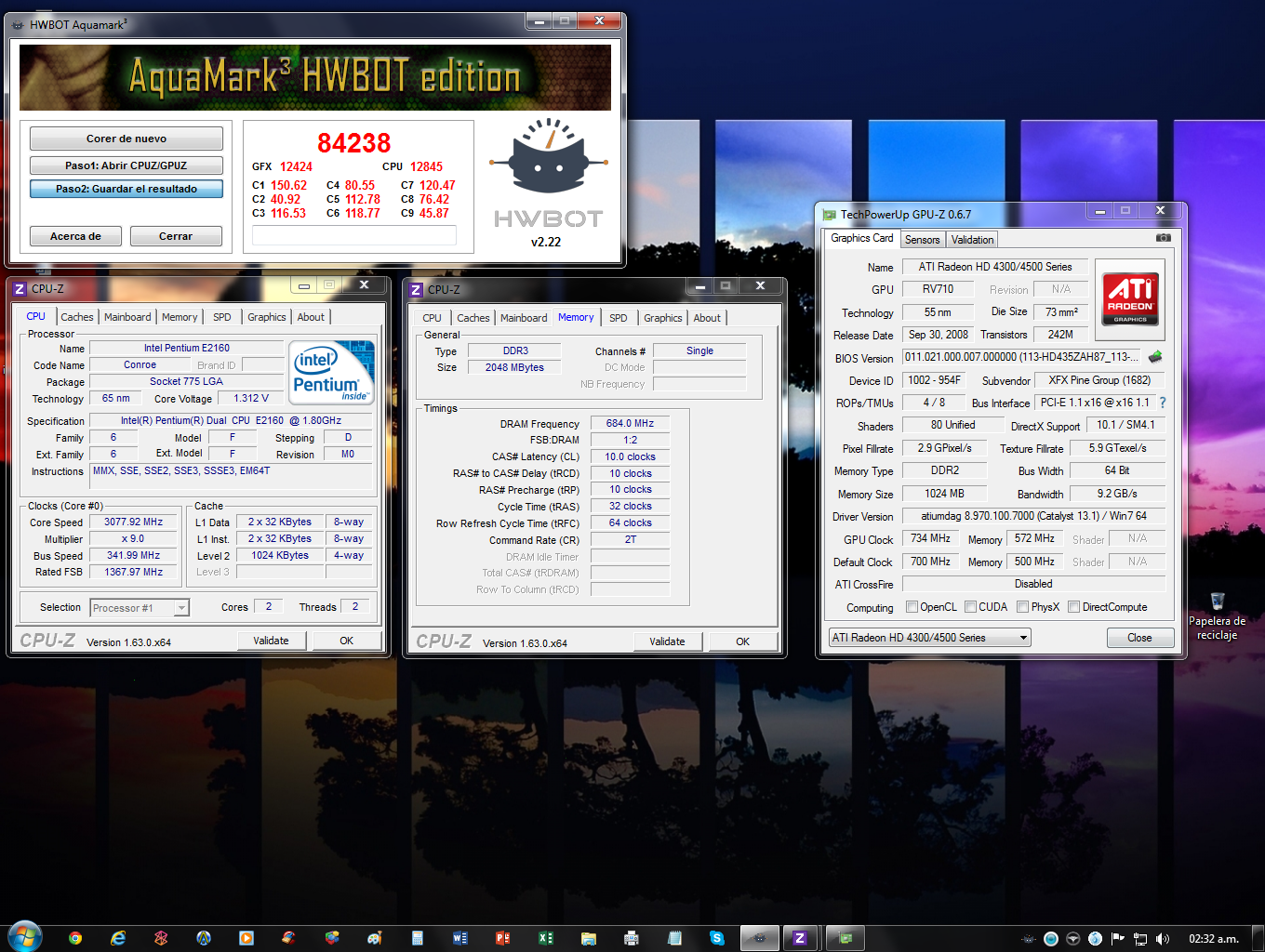Launch Internet Explorer from the taskbar
The width and height of the screenshot is (1265, 952).
pos(118,938)
